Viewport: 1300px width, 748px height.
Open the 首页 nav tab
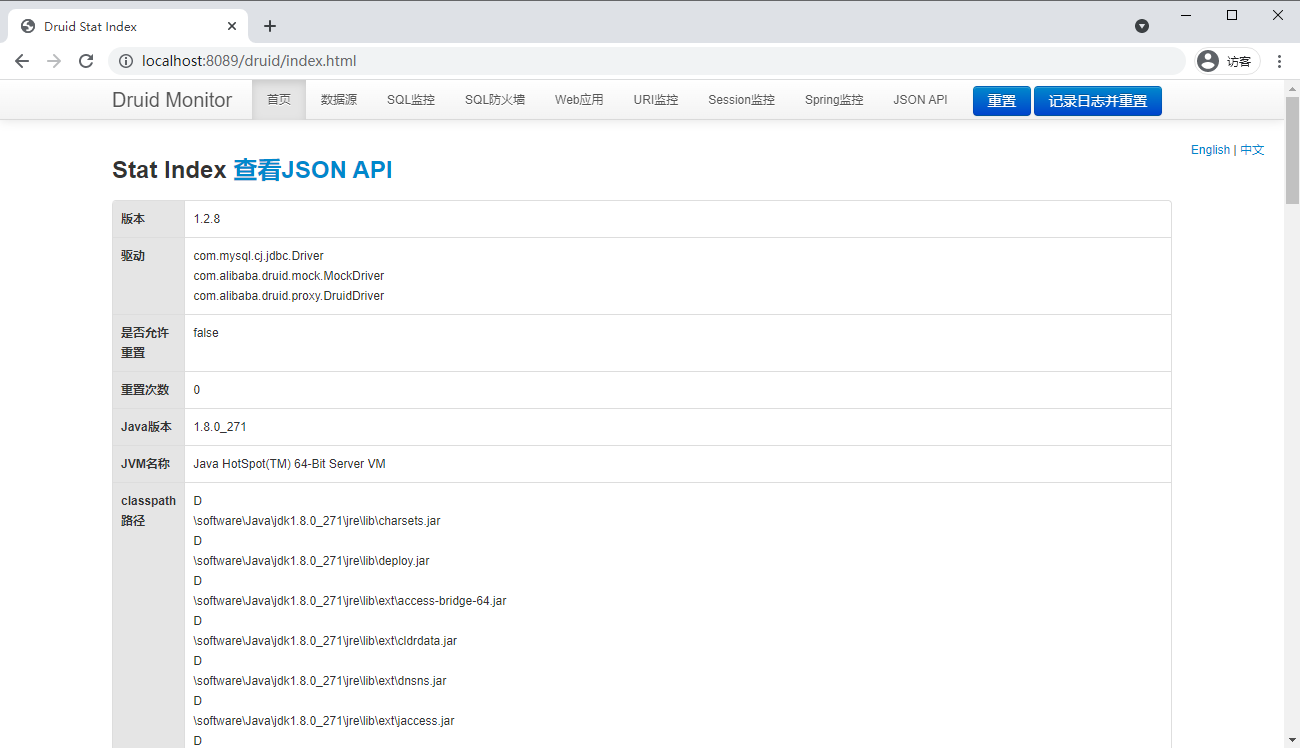(279, 100)
